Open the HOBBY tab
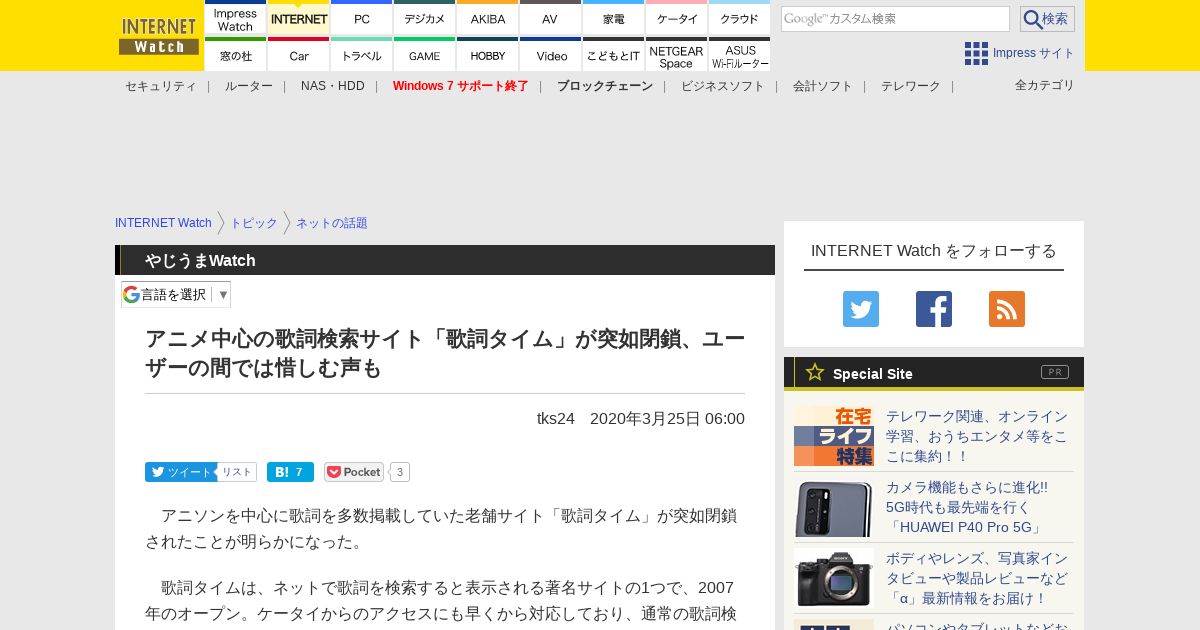Image resolution: width=1200 pixels, height=630 pixels. coord(487,55)
